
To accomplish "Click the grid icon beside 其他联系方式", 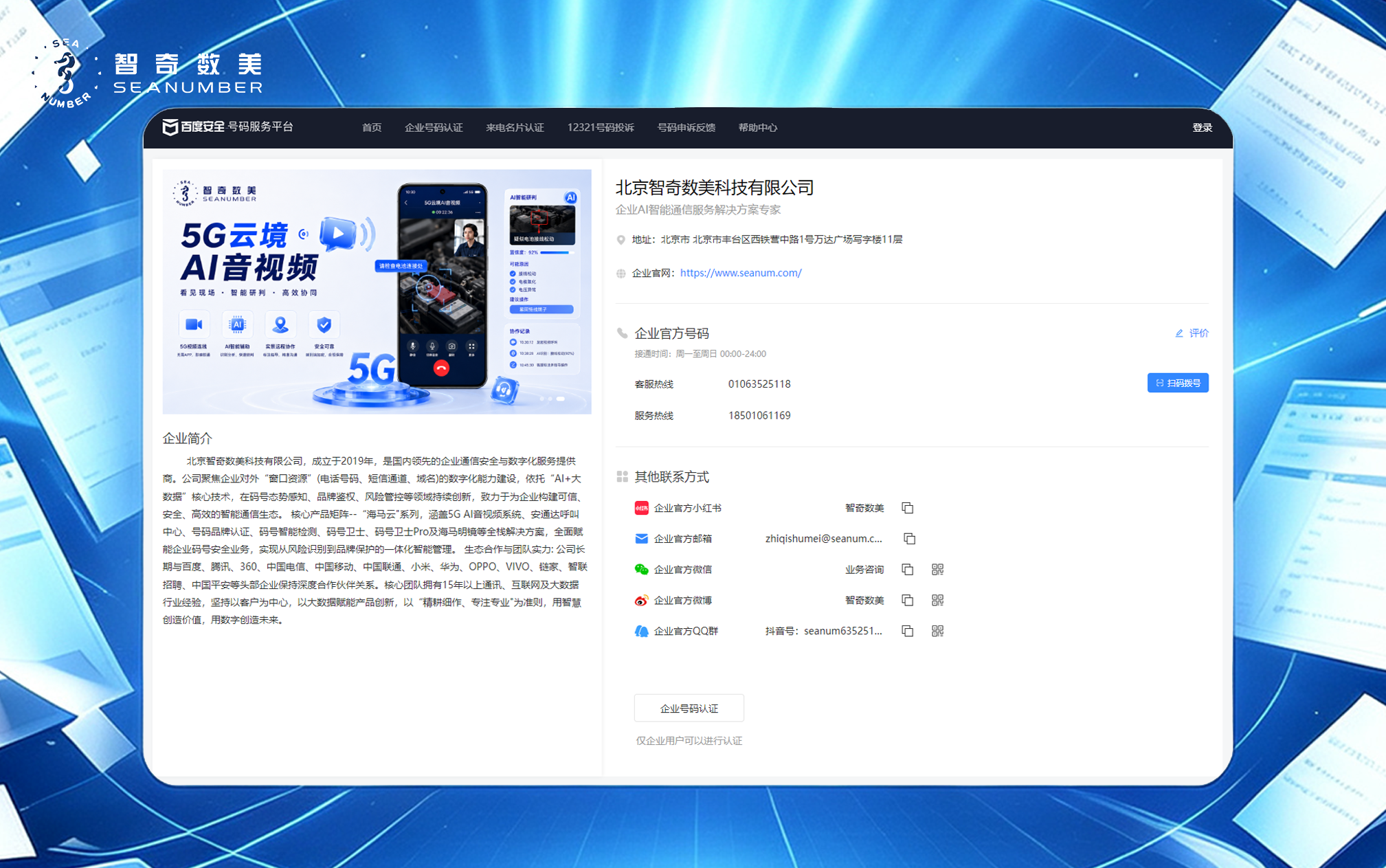I will 622,477.
